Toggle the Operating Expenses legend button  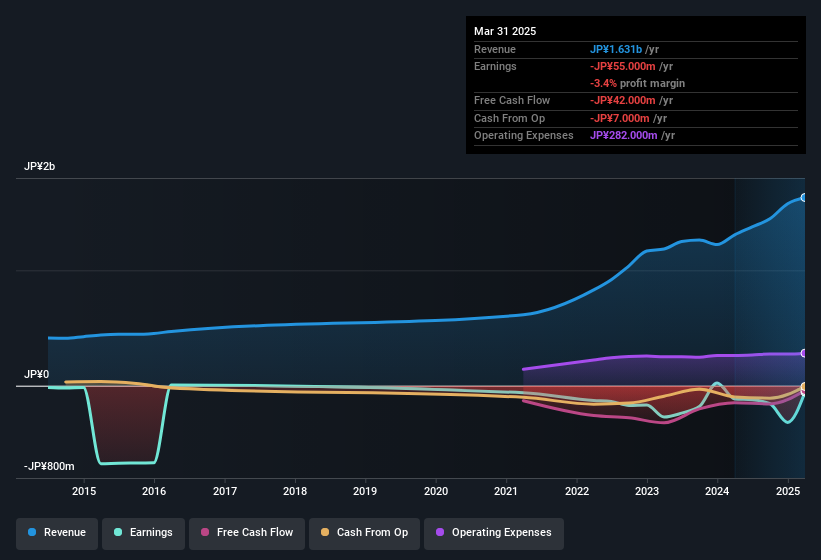click(493, 533)
